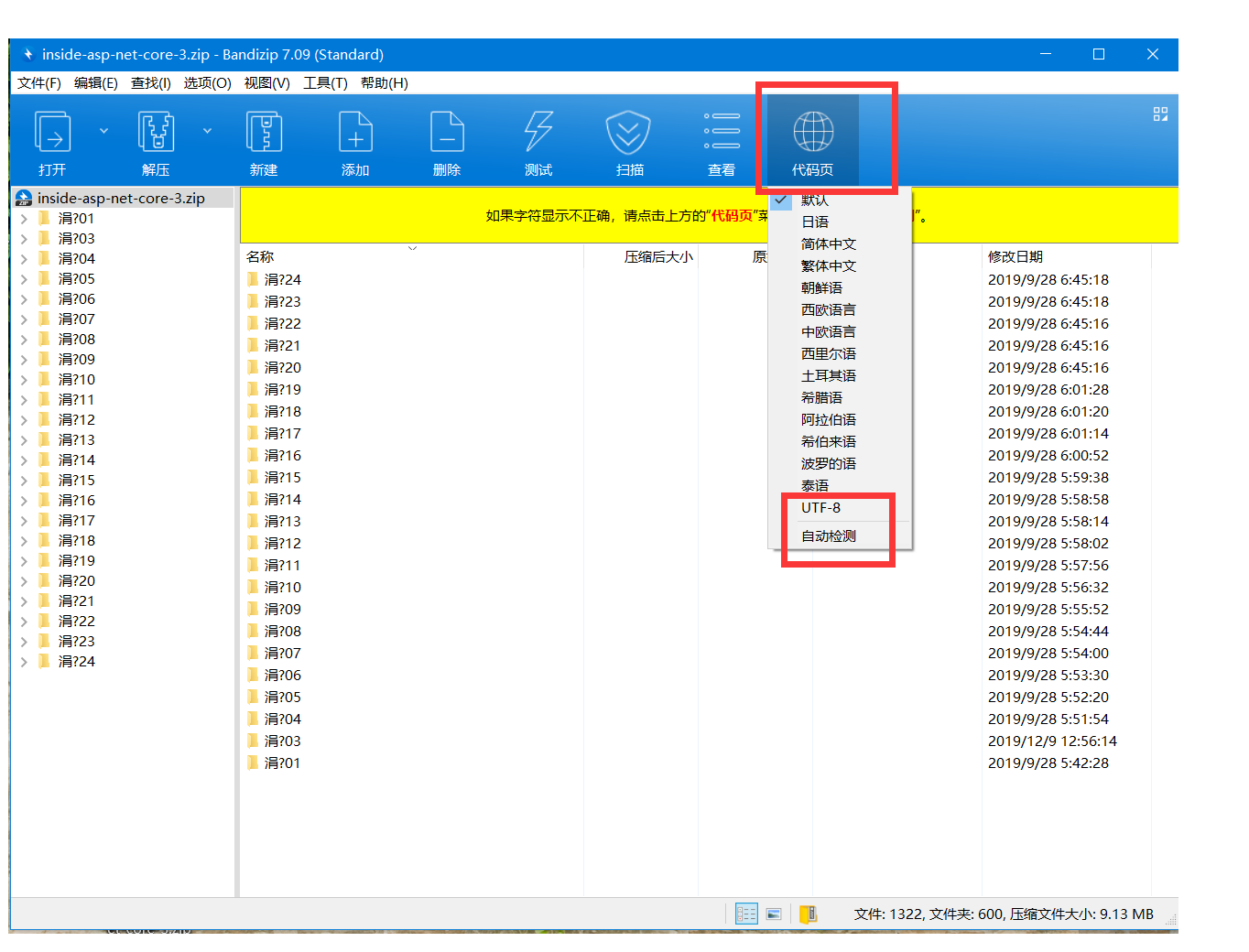
Task: Click the zip icon of inside-asp-net-core-3.zip root
Action: tap(24, 198)
